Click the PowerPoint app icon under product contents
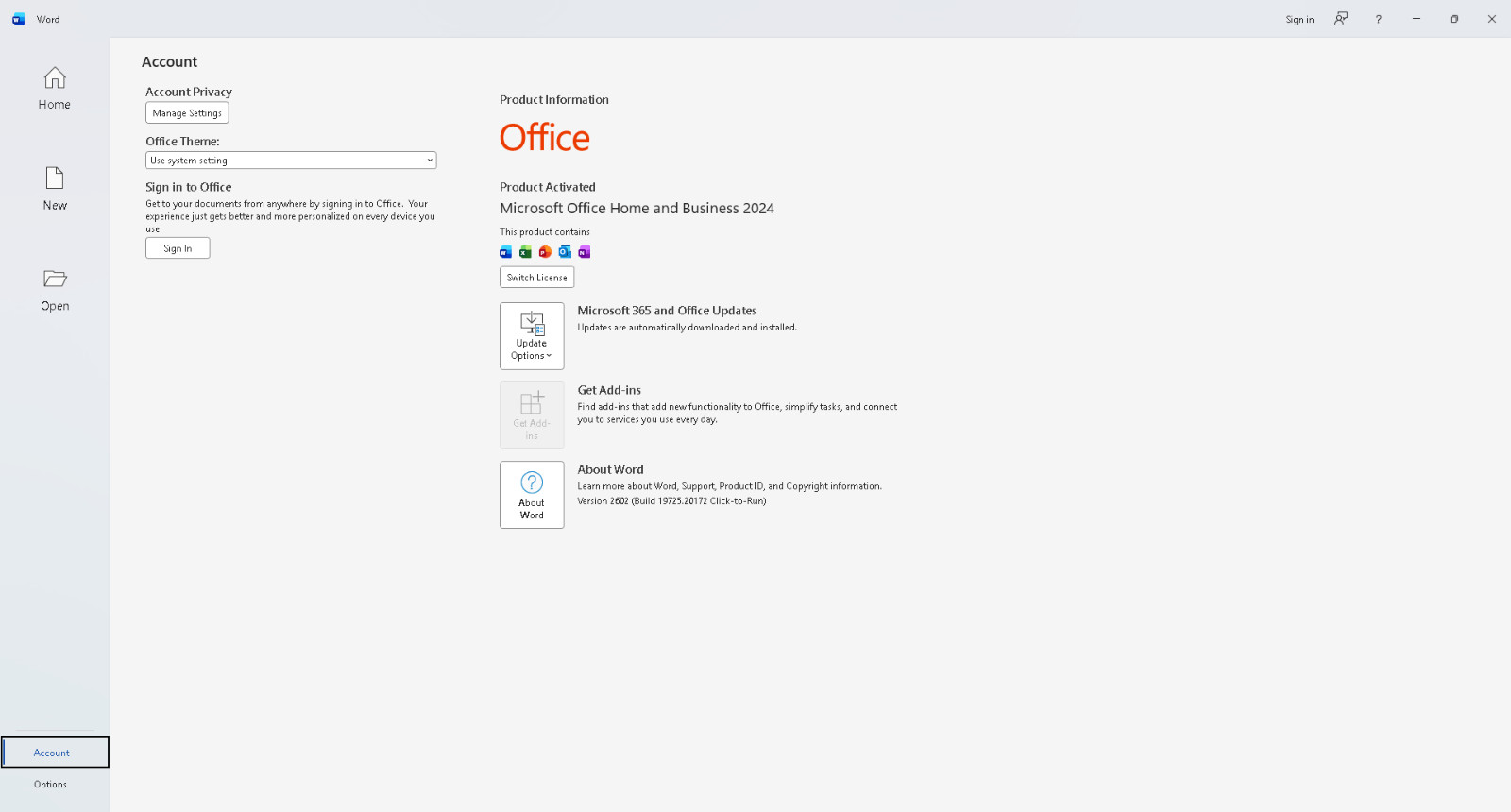This screenshot has width=1511, height=812. 545,252
